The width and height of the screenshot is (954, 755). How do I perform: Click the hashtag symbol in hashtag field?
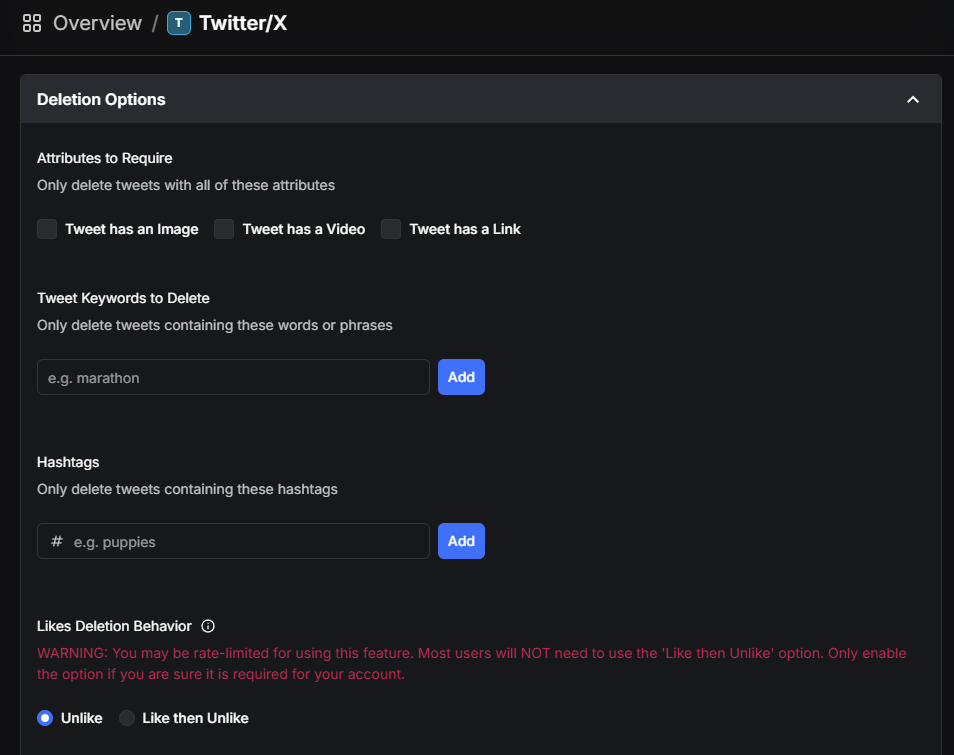pyautogui.click(x=57, y=541)
